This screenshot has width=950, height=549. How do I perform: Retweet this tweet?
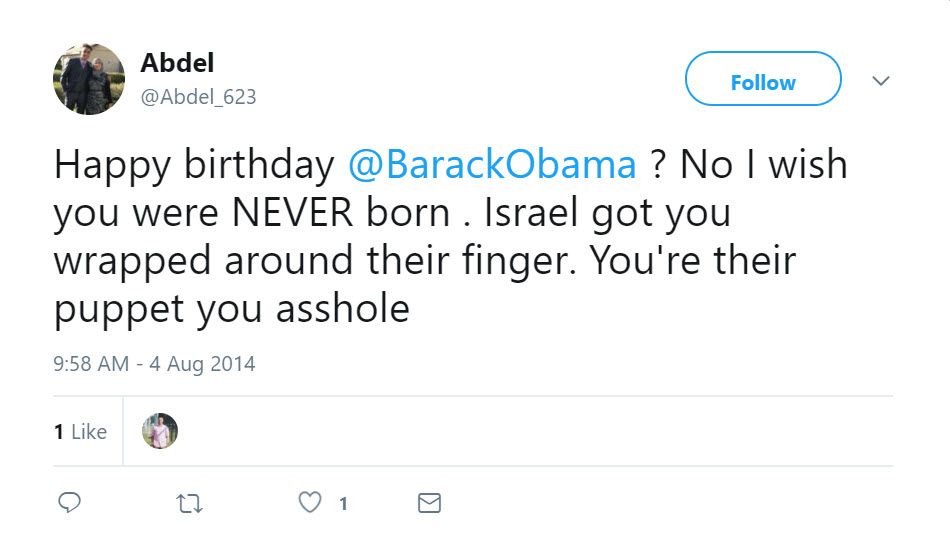(189, 503)
